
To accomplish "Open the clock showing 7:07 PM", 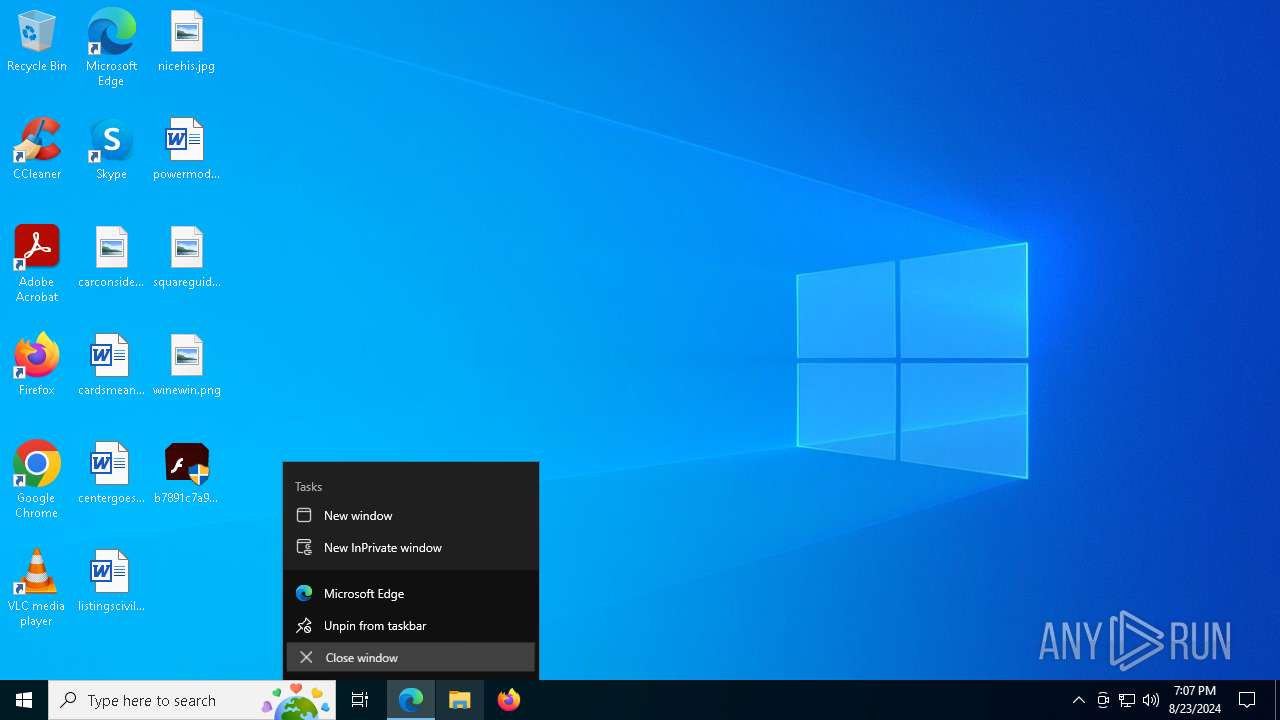I will (x=1195, y=700).
